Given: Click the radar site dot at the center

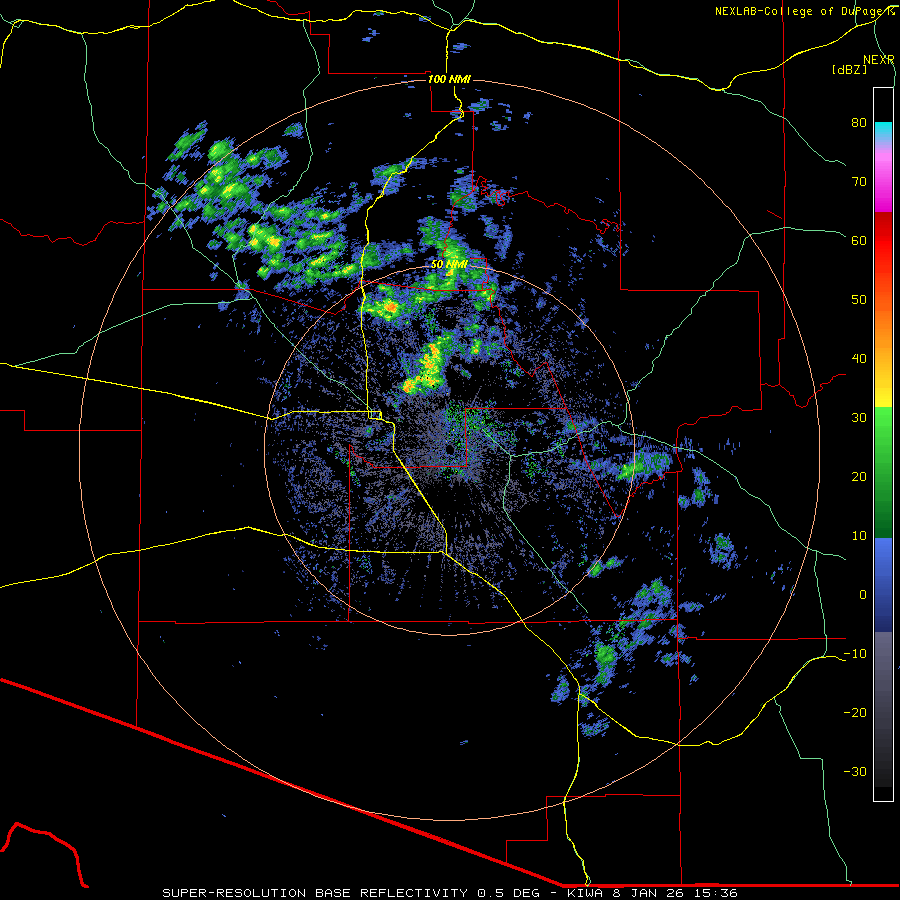Looking at the screenshot, I should [x=449, y=449].
